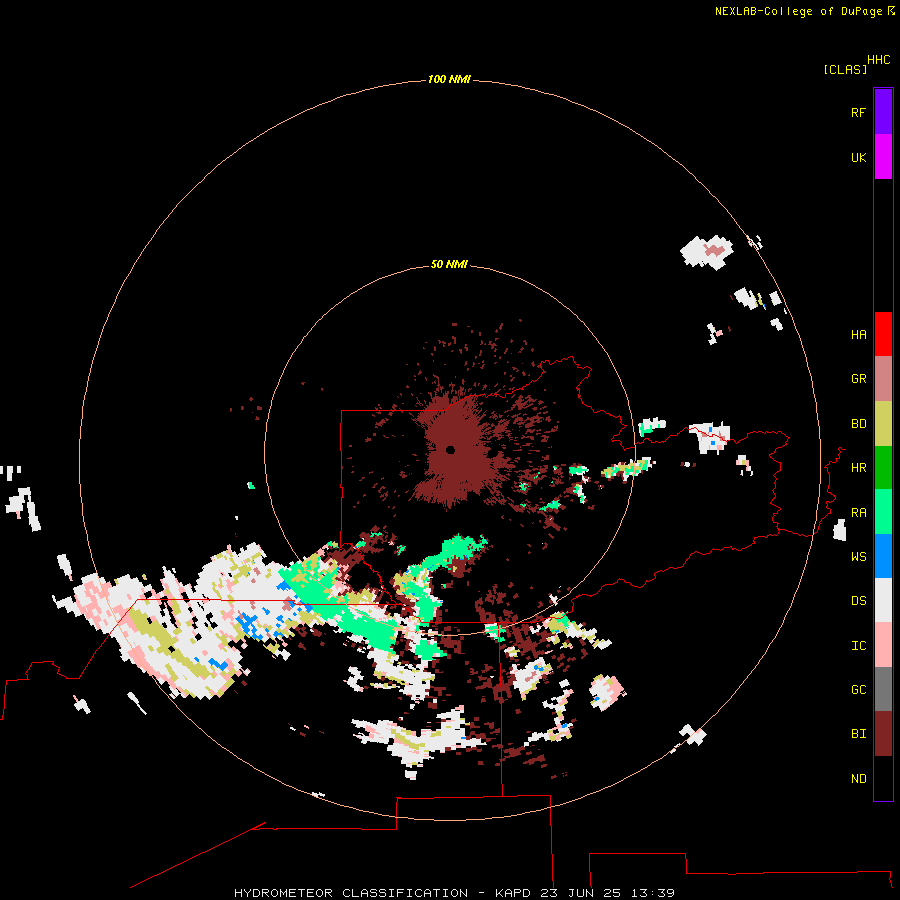The image size is (900, 900).
Task: Select the BD yellow legend block
Action: tap(883, 424)
